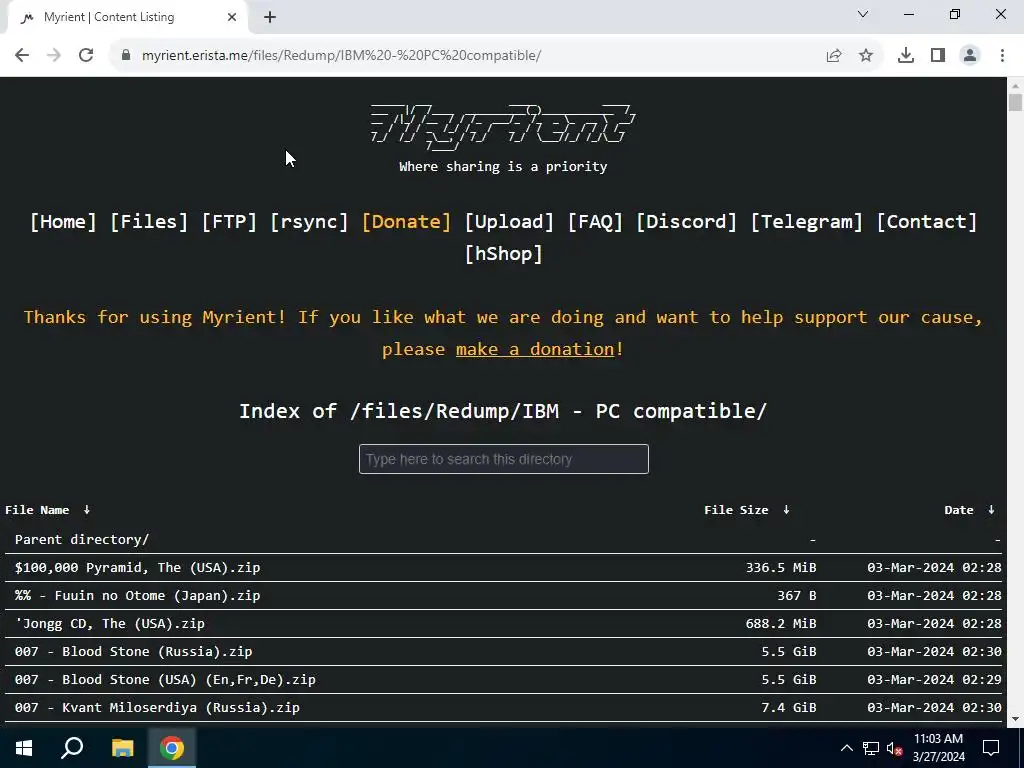The height and width of the screenshot is (768, 1024).
Task: Open Parent directory/ entry
Action: pos(82,539)
